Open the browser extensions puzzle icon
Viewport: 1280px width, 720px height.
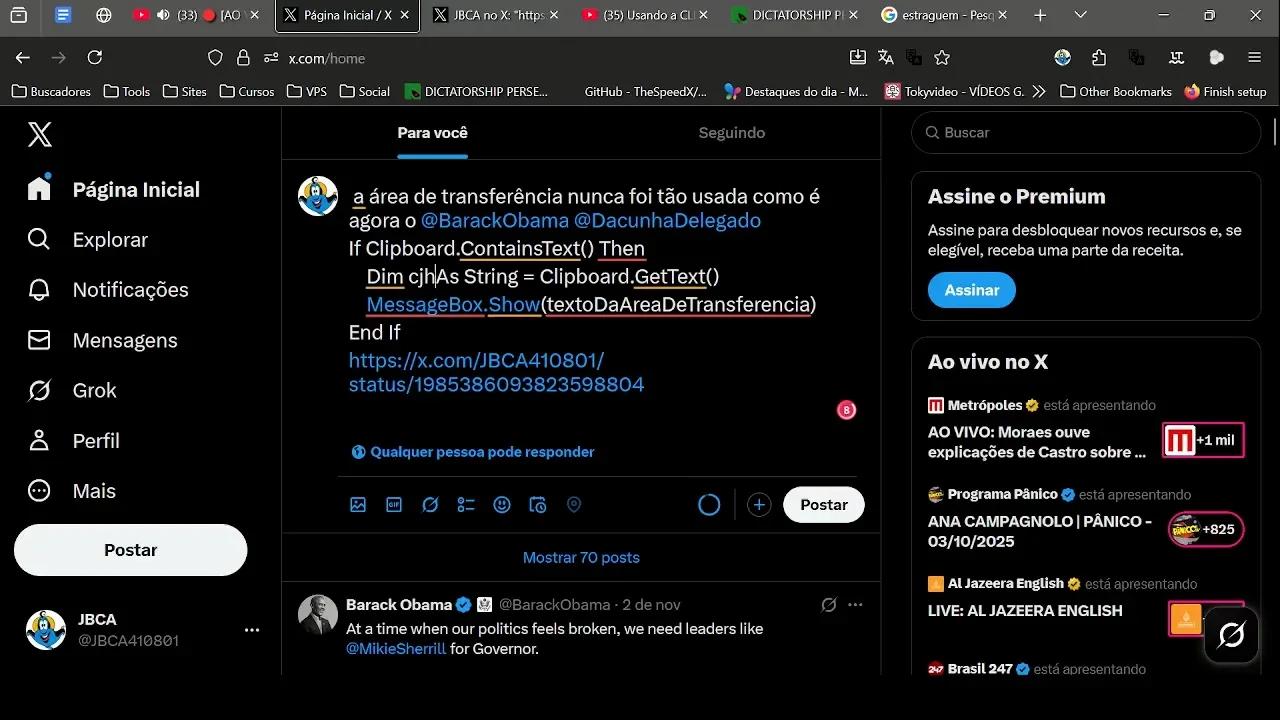1099,58
